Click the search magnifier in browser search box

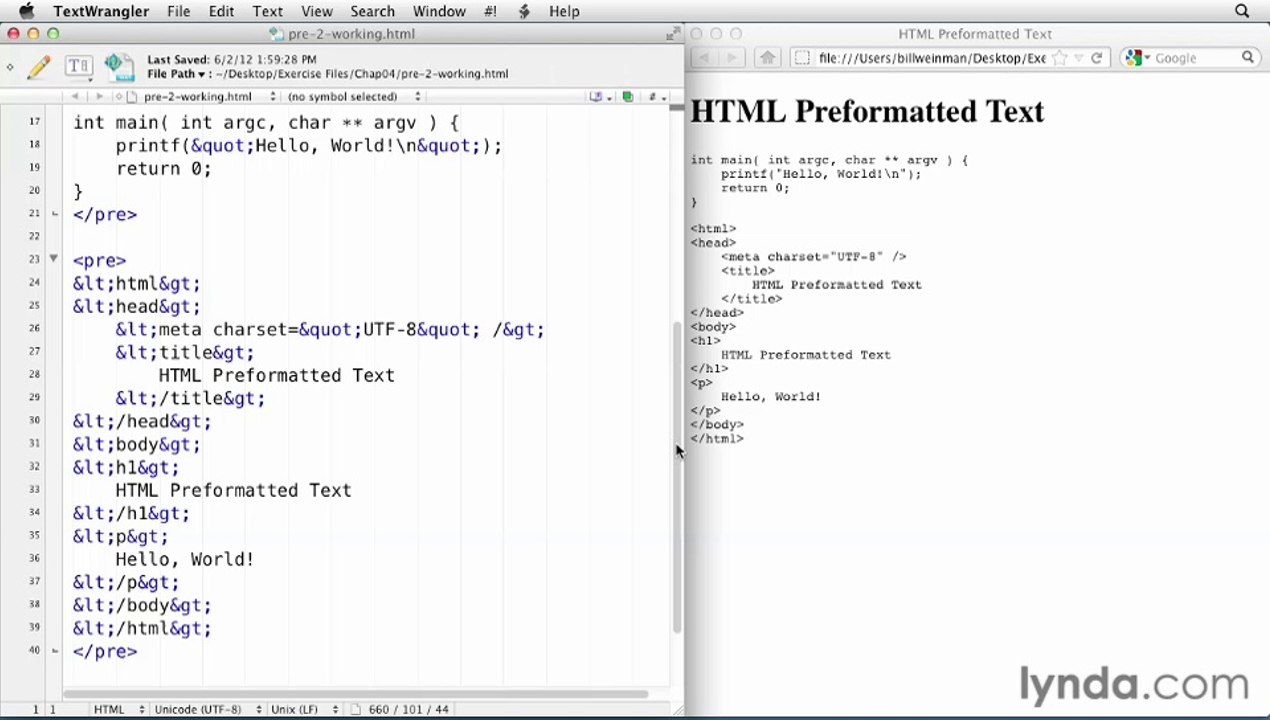click(x=1248, y=58)
